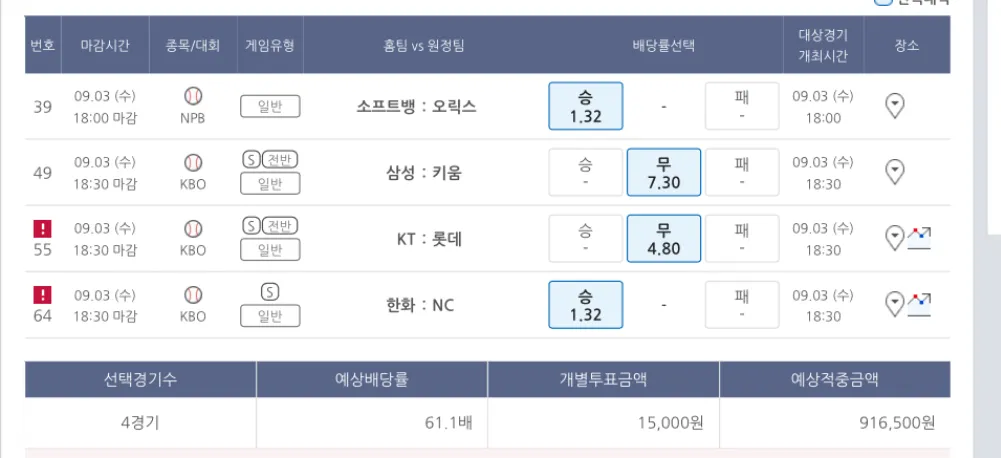This screenshot has width=1001, height=458.
Task: Toggle 승 1.32 for 한화 vs NC
Action: 585,303
